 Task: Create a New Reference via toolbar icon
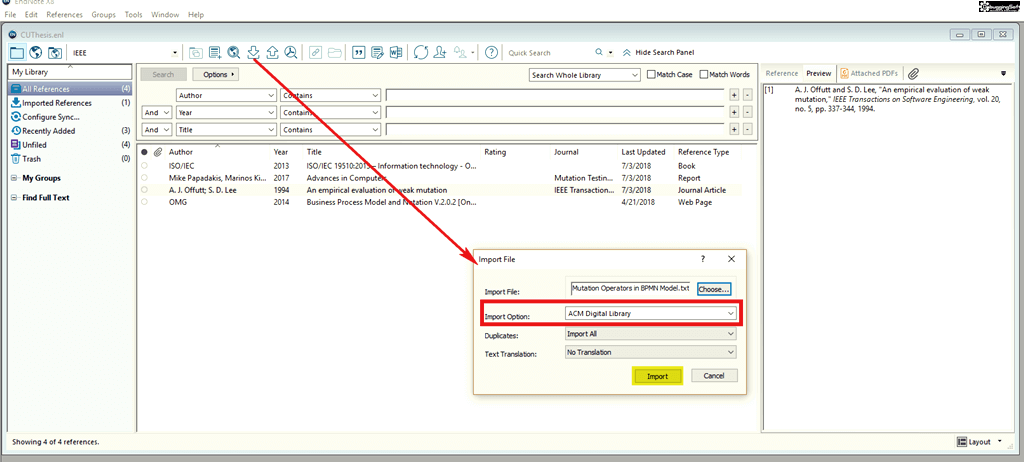tap(216, 53)
